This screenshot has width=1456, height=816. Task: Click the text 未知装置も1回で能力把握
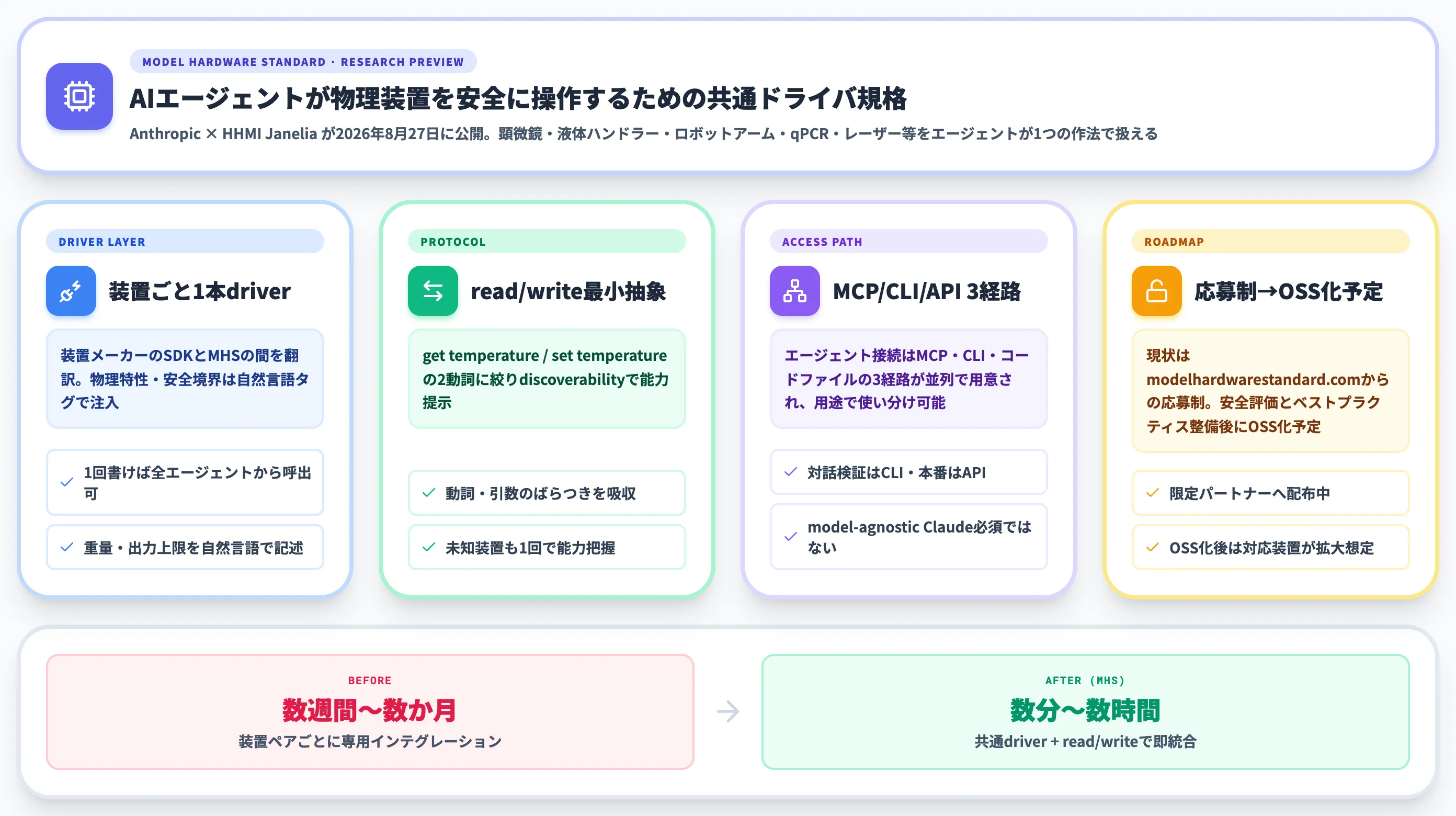coord(530,547)
